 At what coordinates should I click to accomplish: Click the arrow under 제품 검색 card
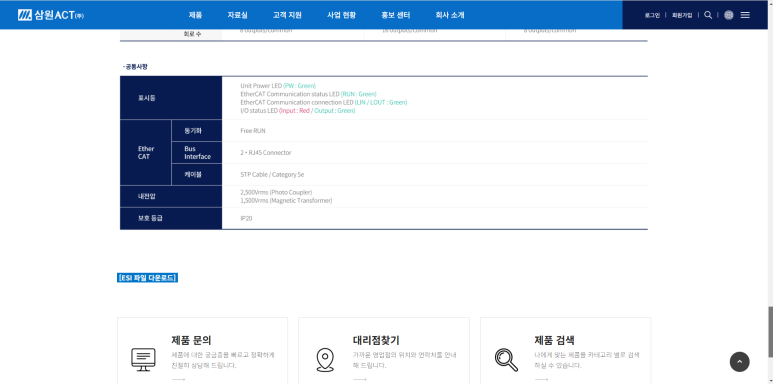541,380
